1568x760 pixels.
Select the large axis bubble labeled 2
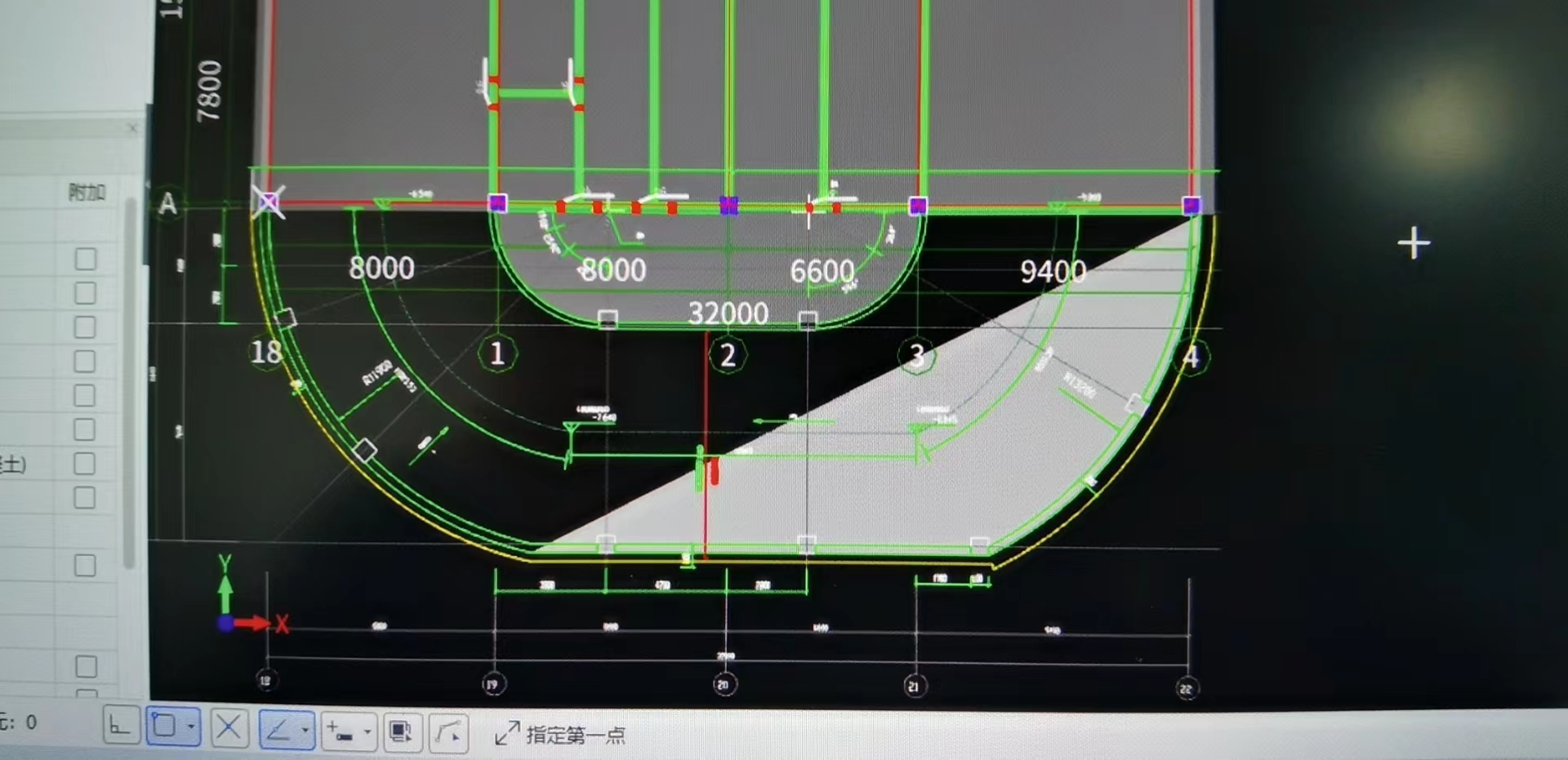(x=727, y=355)
